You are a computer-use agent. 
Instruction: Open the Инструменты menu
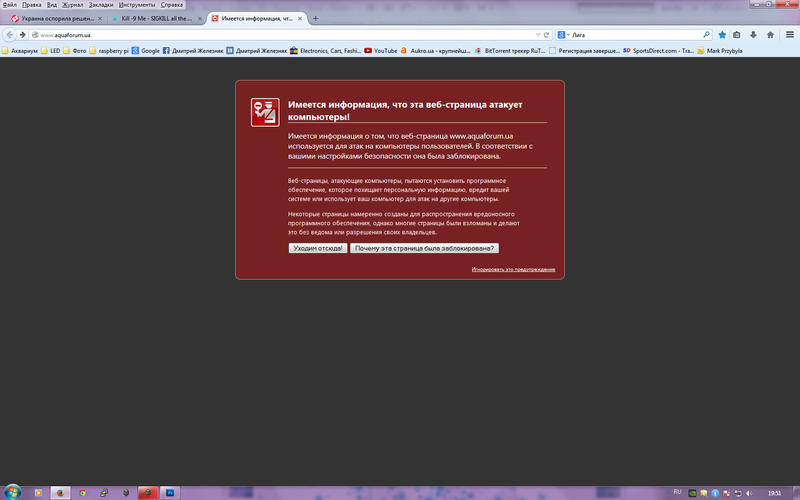click(136, 5)
